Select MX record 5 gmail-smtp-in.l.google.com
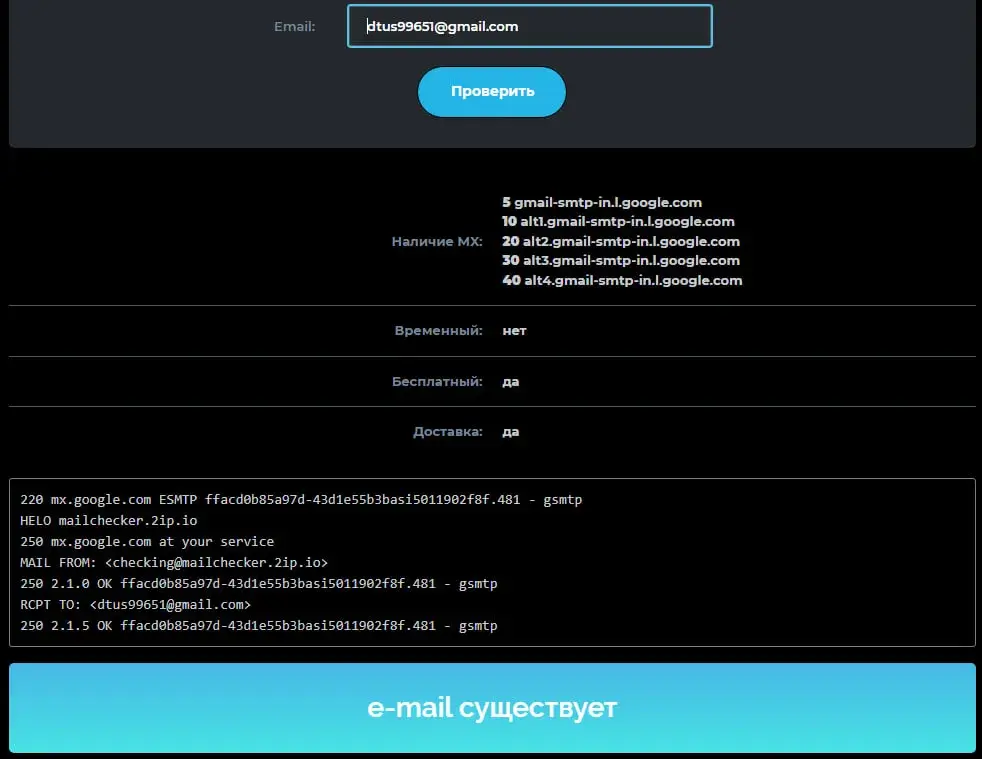Image resolution: width=982 pixels, height=759 pixels. click(602, 202)
